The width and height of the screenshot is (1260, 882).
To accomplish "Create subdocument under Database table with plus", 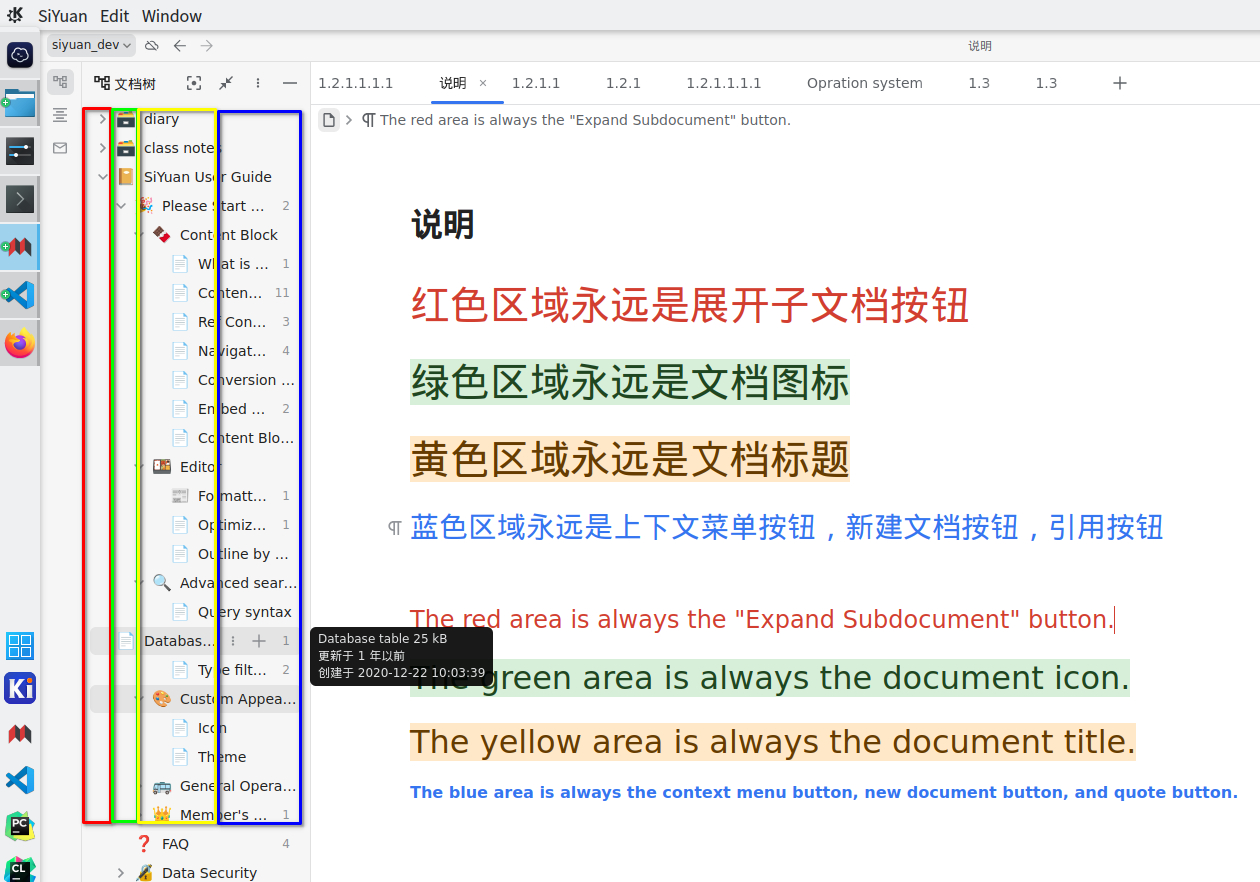I will point(259,641).
